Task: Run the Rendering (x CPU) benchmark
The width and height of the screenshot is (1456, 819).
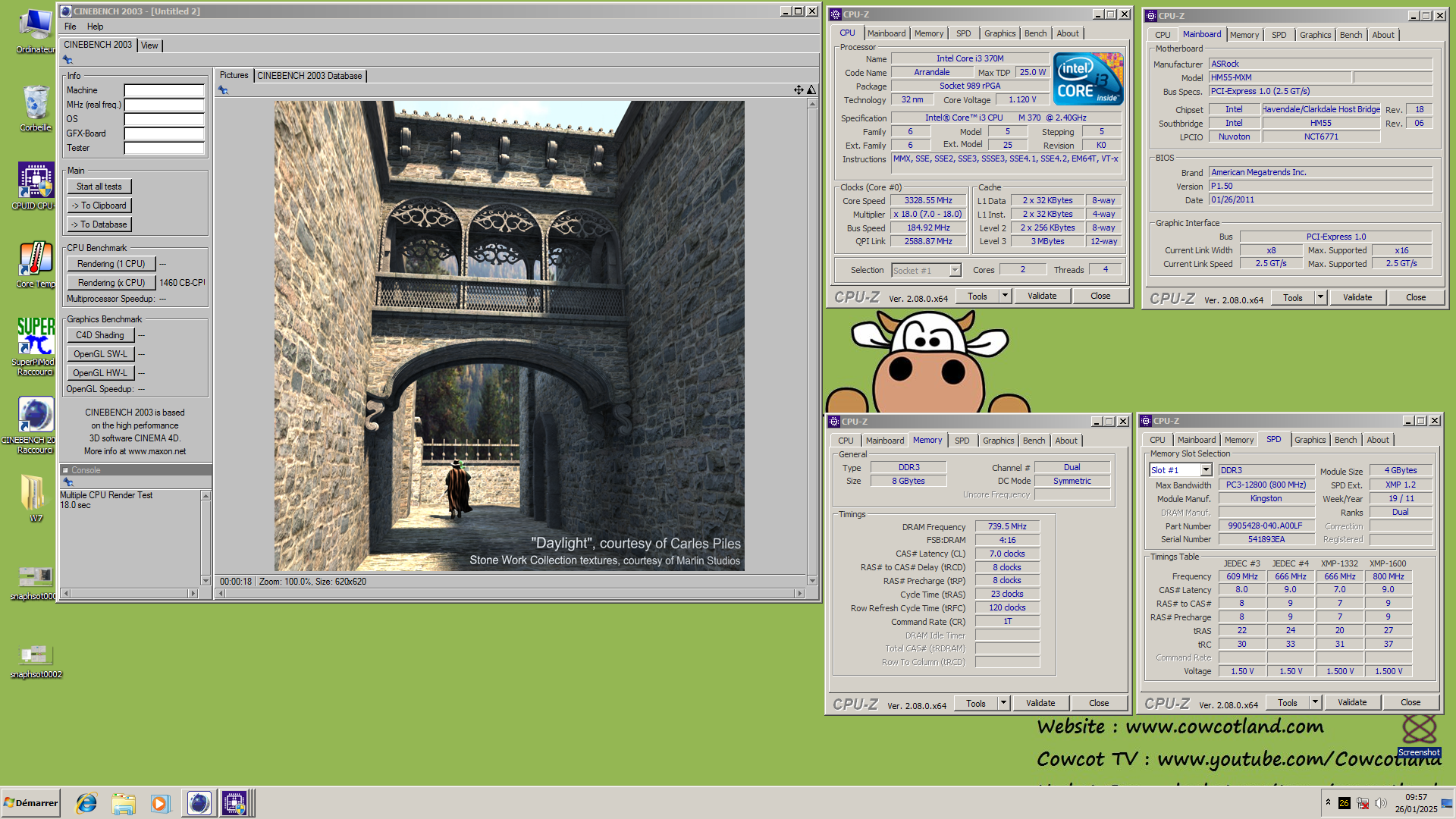Action: (x=111, y=283)
